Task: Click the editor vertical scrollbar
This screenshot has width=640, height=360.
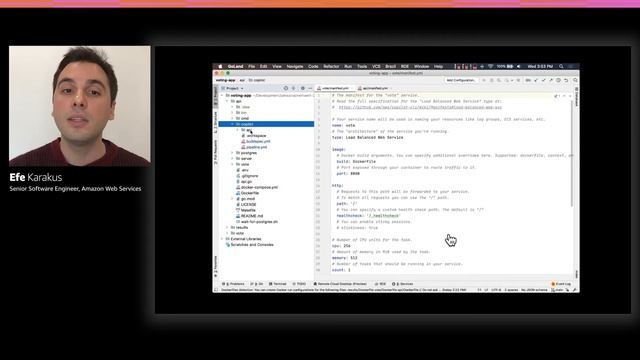Action: pos(571,153)
